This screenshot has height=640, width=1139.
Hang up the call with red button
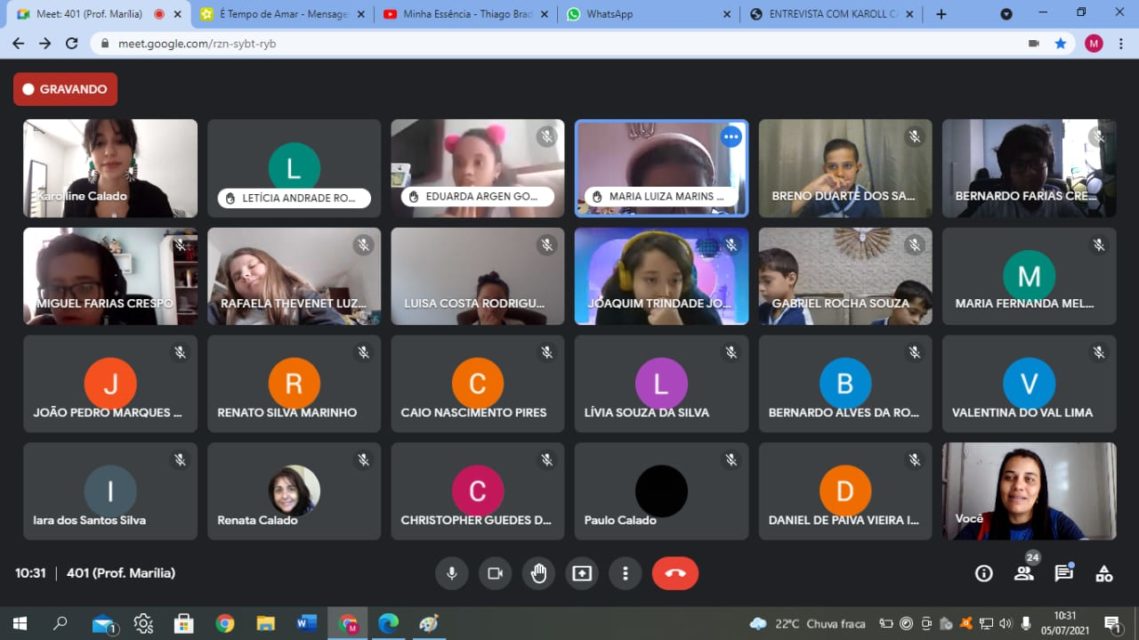point(675,573)
